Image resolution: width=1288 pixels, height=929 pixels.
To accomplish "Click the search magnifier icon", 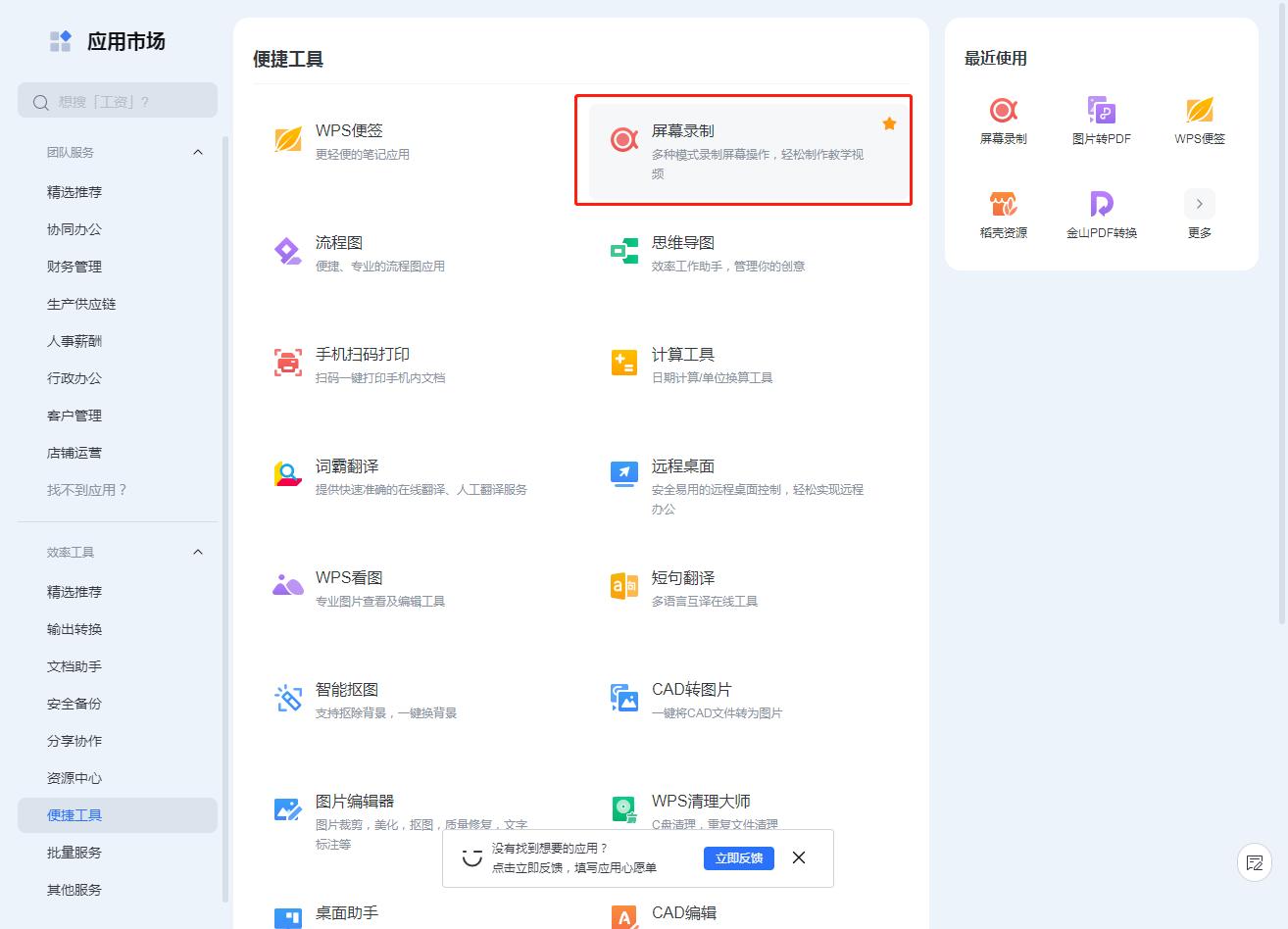I will (41, 102).
